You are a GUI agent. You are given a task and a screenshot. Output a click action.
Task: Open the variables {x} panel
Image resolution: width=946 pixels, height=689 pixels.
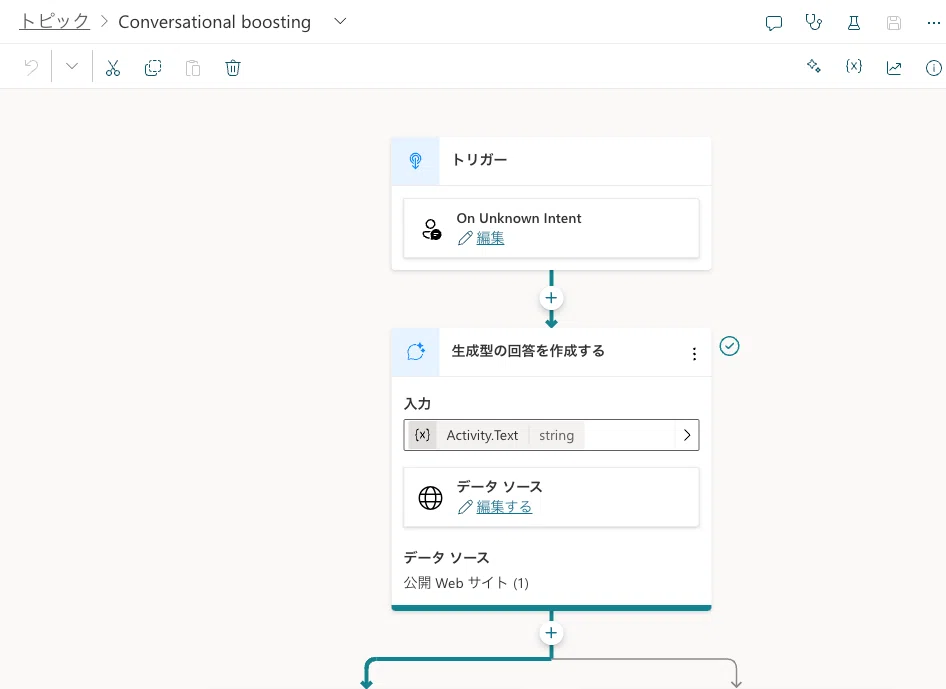point(854,66)
